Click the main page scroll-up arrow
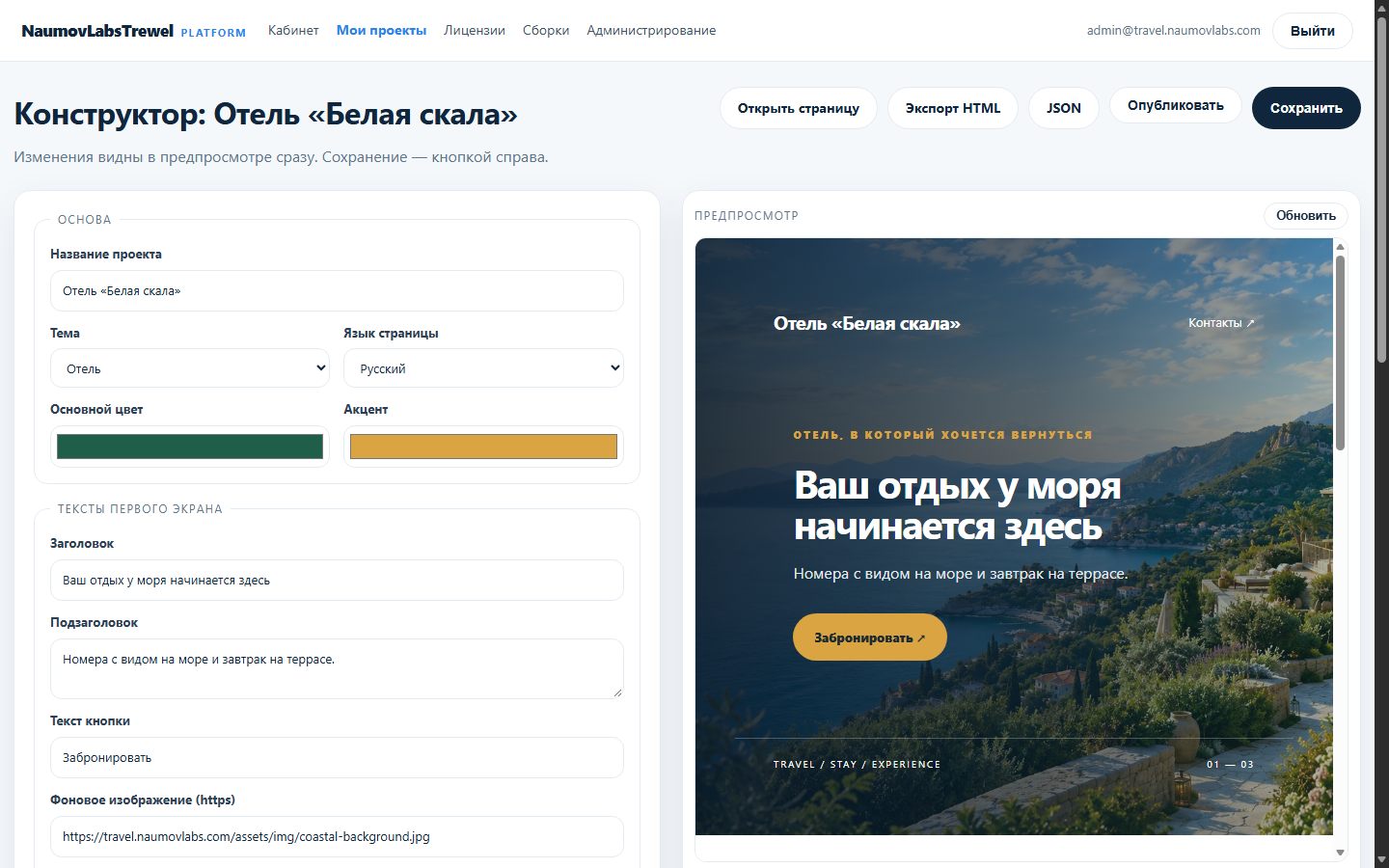Screen dimensions: 1389x868 1382,7
